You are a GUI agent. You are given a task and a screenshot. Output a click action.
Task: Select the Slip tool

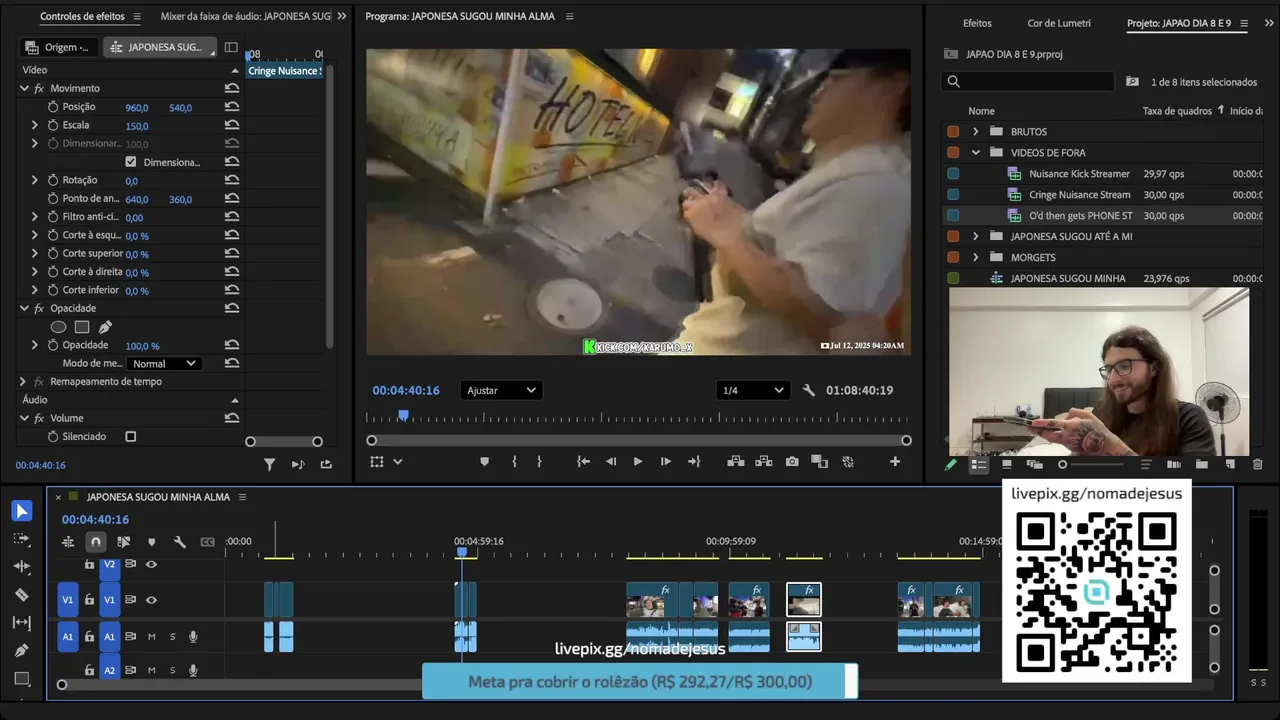click(22, 623)
